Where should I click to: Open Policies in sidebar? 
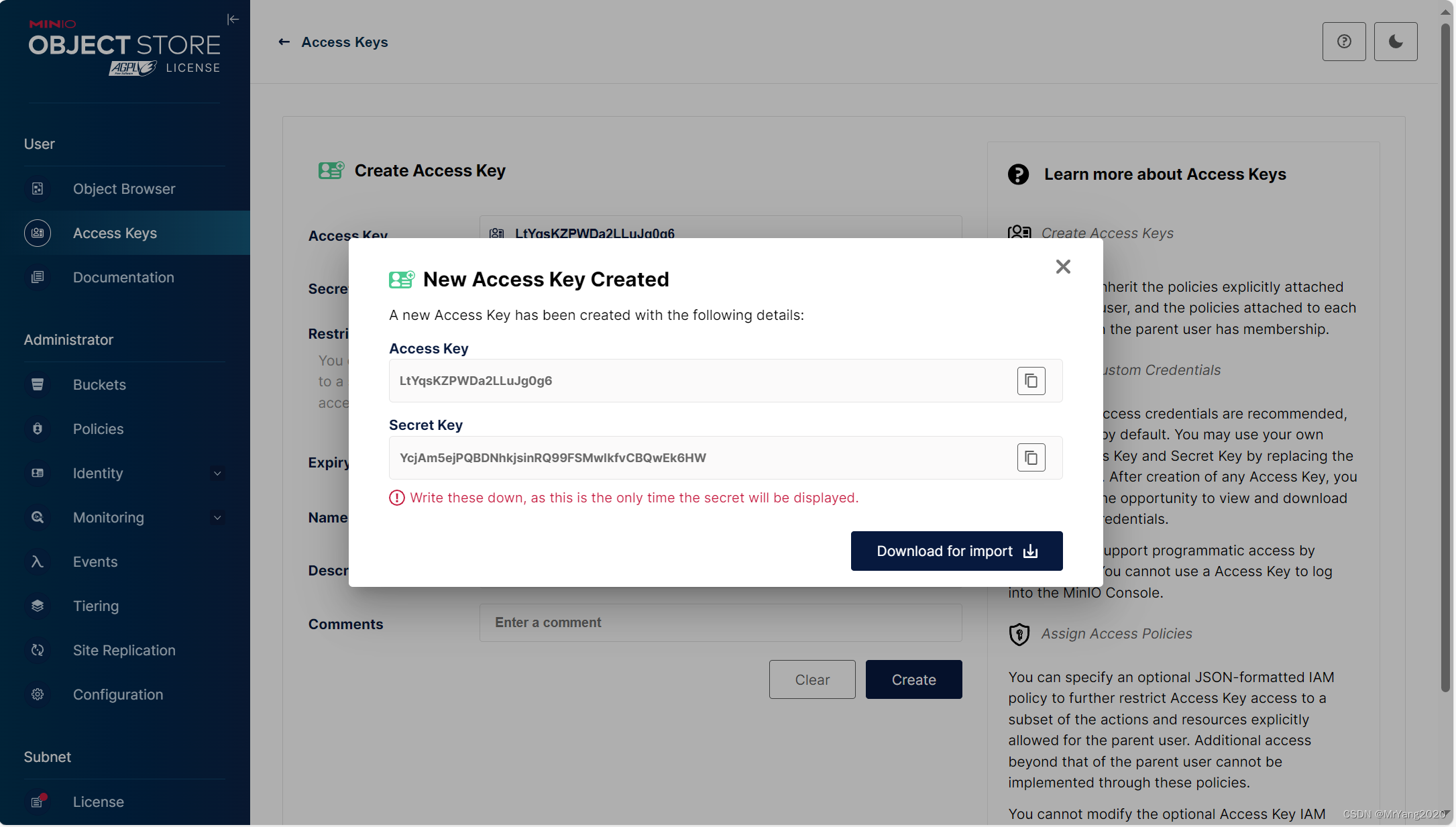pyautogui.click(x=98, y=429)
